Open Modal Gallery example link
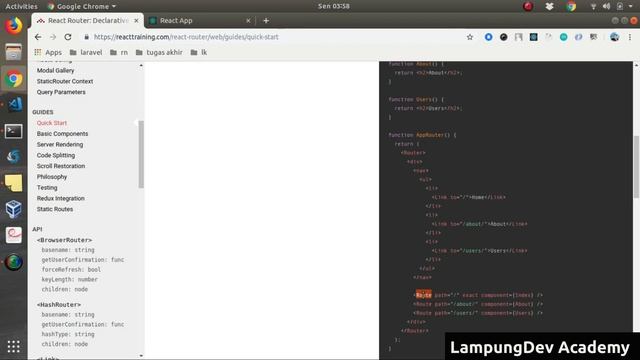The image size is (640, 360). 56,70
